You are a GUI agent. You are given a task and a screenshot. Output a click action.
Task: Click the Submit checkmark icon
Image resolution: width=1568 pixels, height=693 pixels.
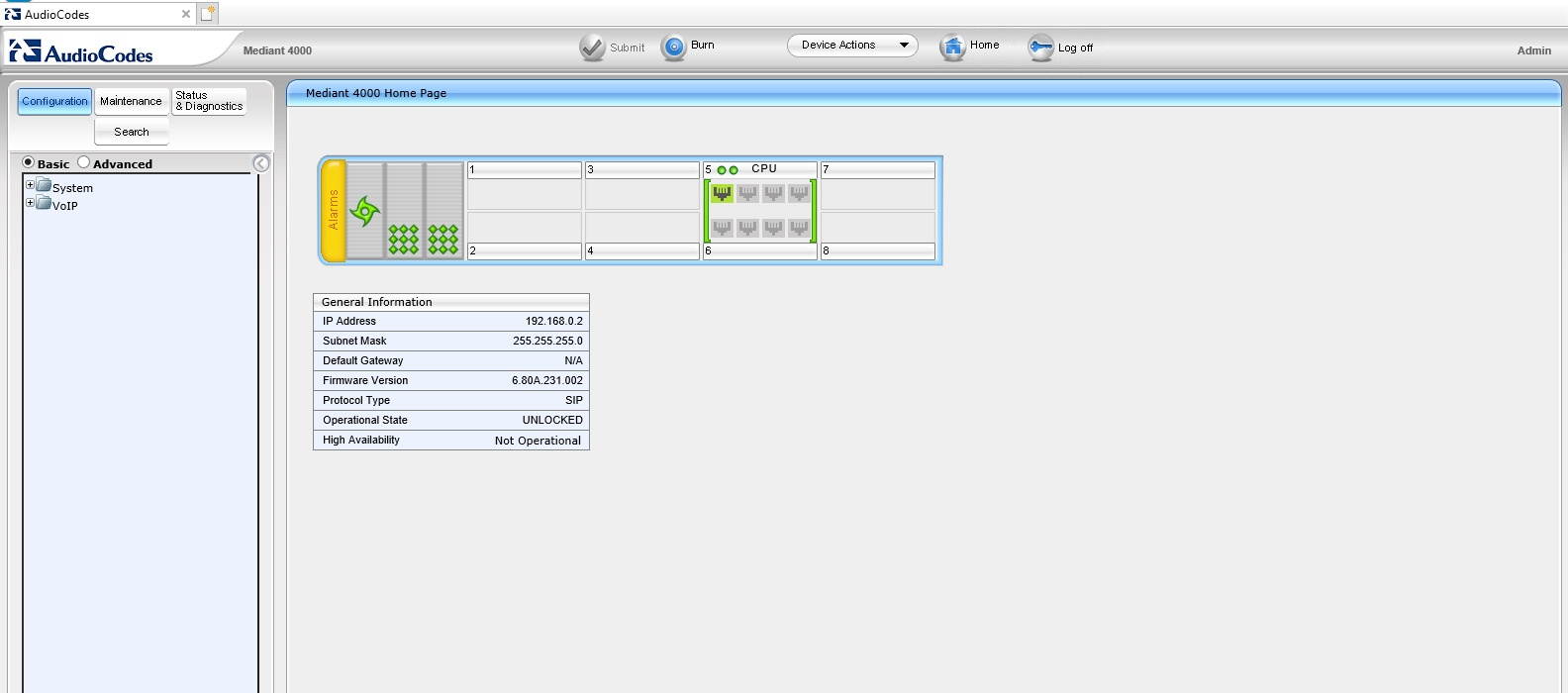click(592, 48)
